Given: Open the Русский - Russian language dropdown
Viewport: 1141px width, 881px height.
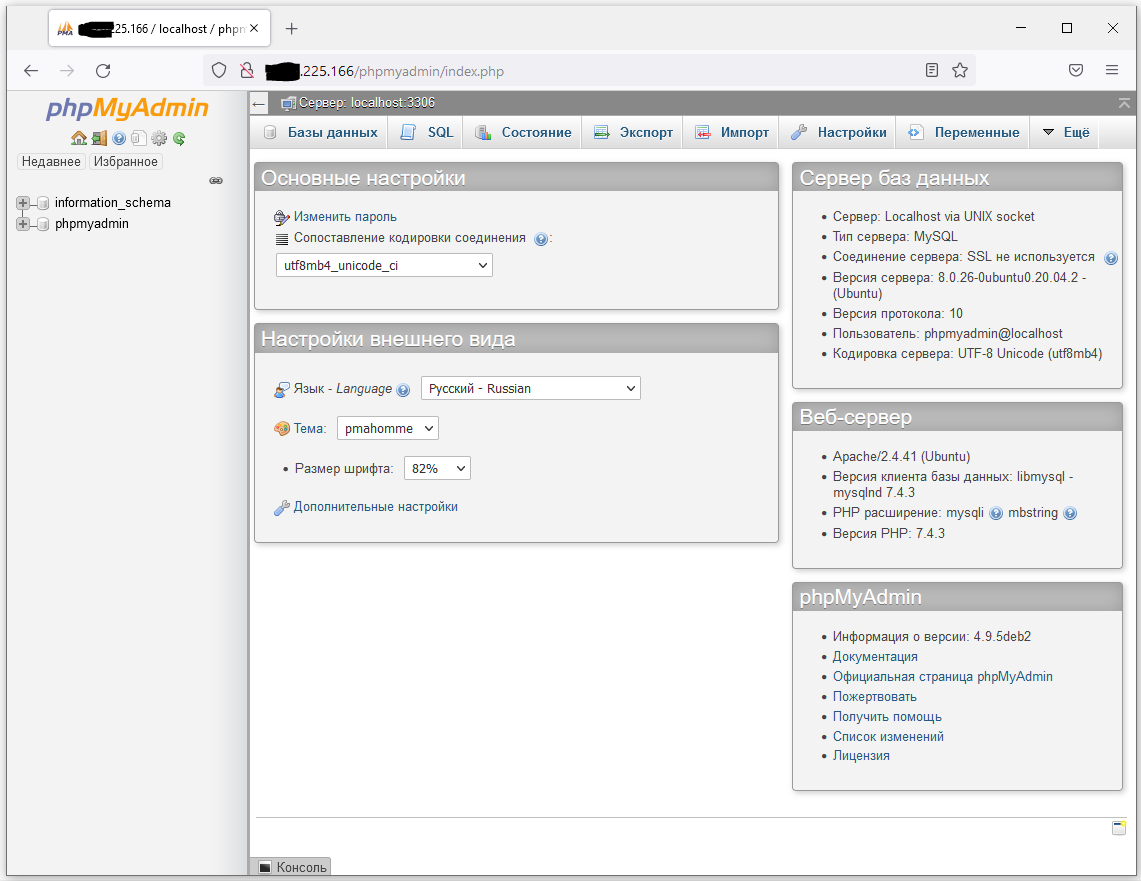Looking at the screenshot, I should (x=530, y=388).
